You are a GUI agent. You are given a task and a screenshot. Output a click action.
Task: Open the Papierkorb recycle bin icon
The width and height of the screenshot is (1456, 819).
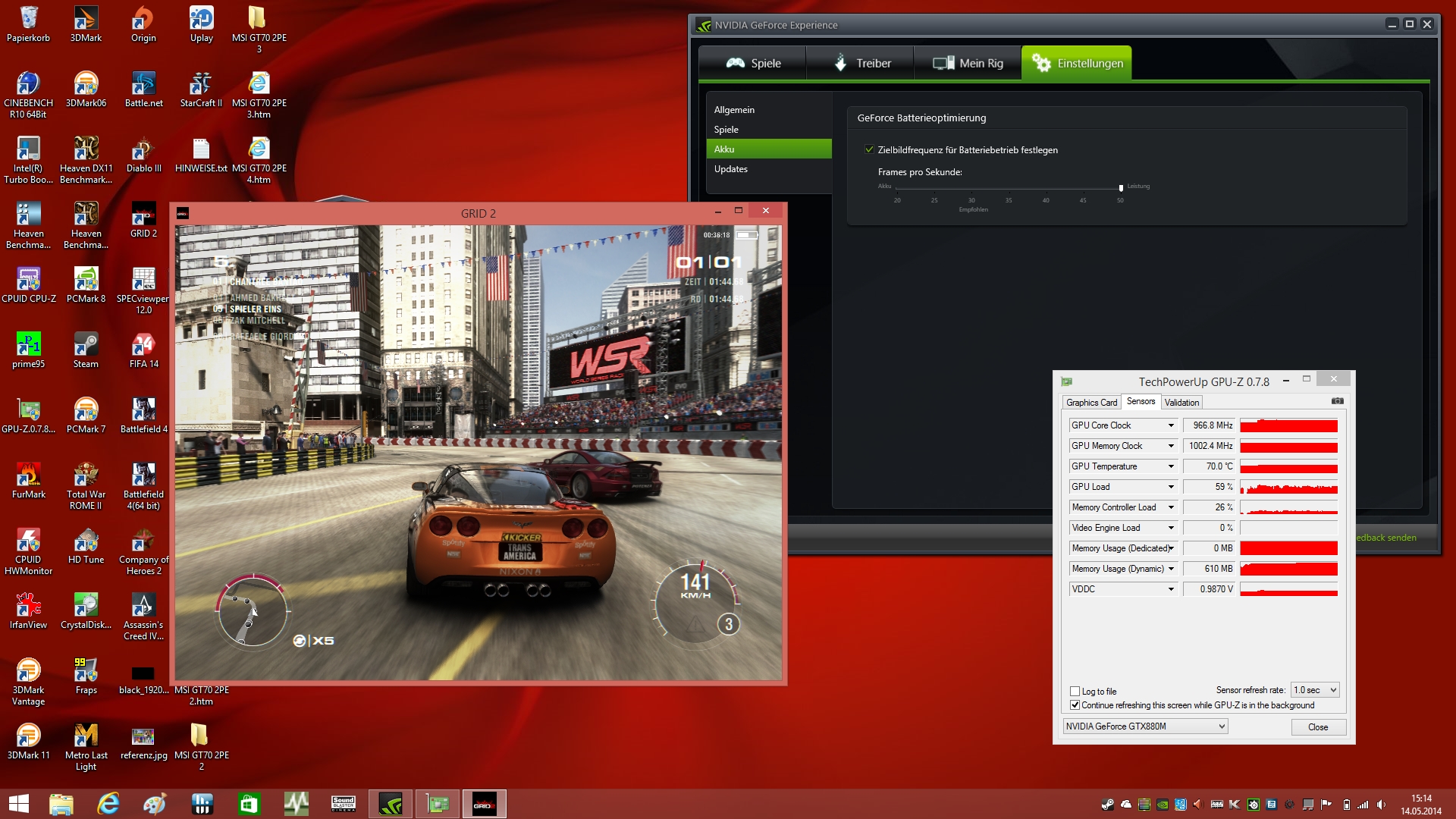coord(29,24)
